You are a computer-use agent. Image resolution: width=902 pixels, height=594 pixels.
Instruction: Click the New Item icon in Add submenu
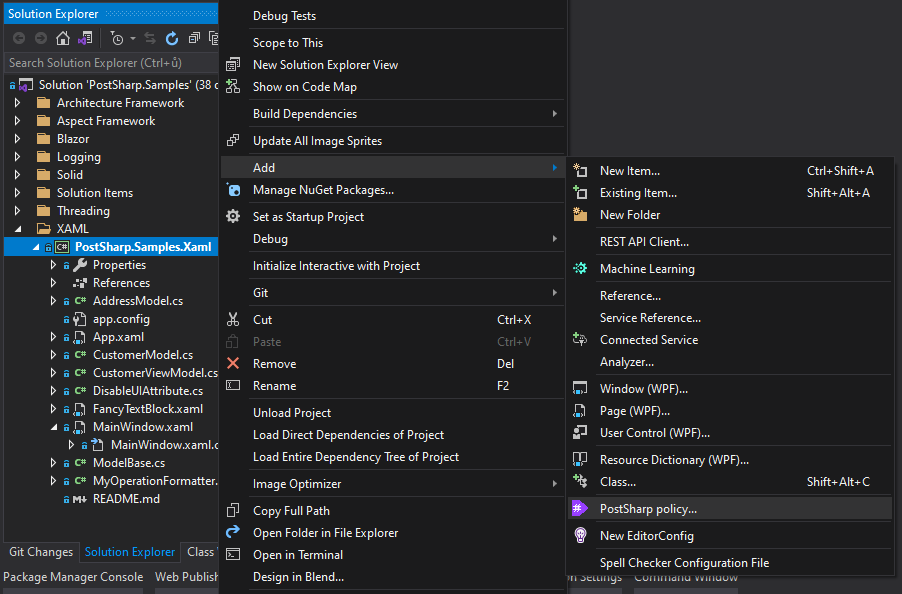coord(580,170)
